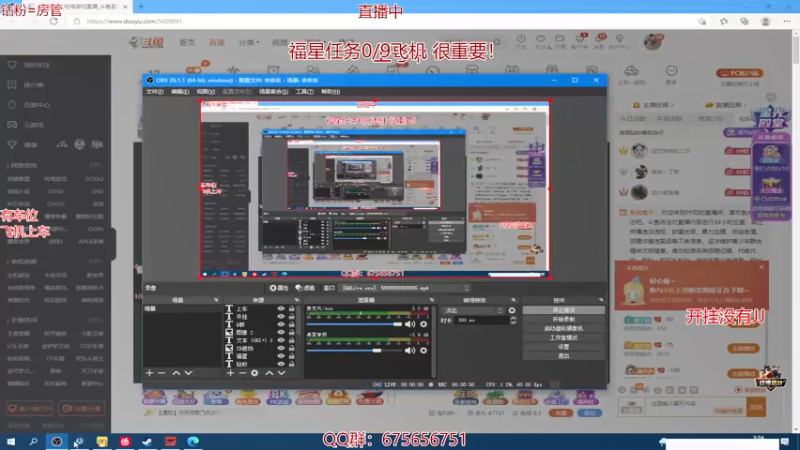
Task: Enable 工作室模式 studio mode
Action: pyautogui.click(x=564, y=337)
